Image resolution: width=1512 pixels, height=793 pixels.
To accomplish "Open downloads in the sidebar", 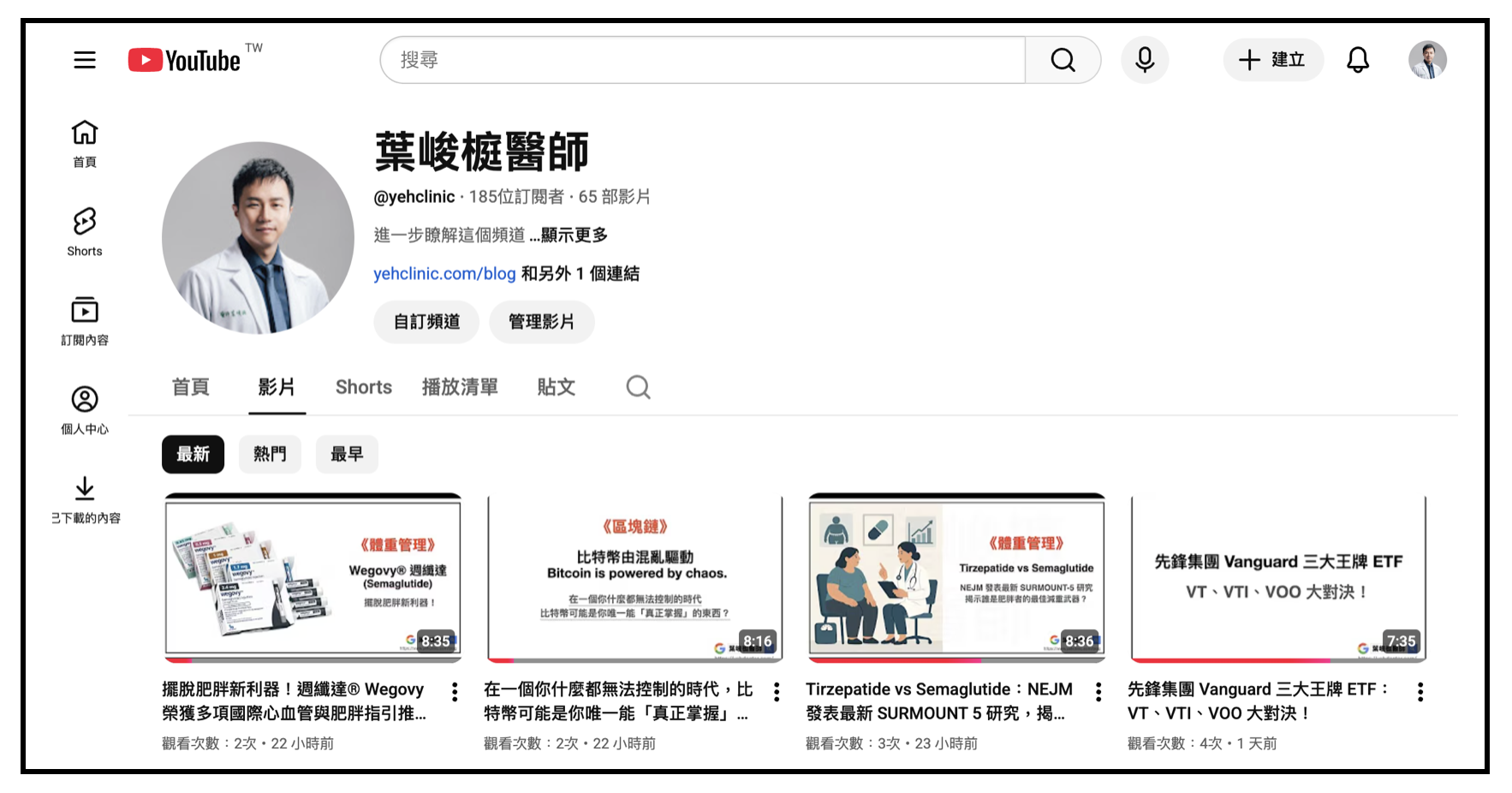I will point(85,498).
